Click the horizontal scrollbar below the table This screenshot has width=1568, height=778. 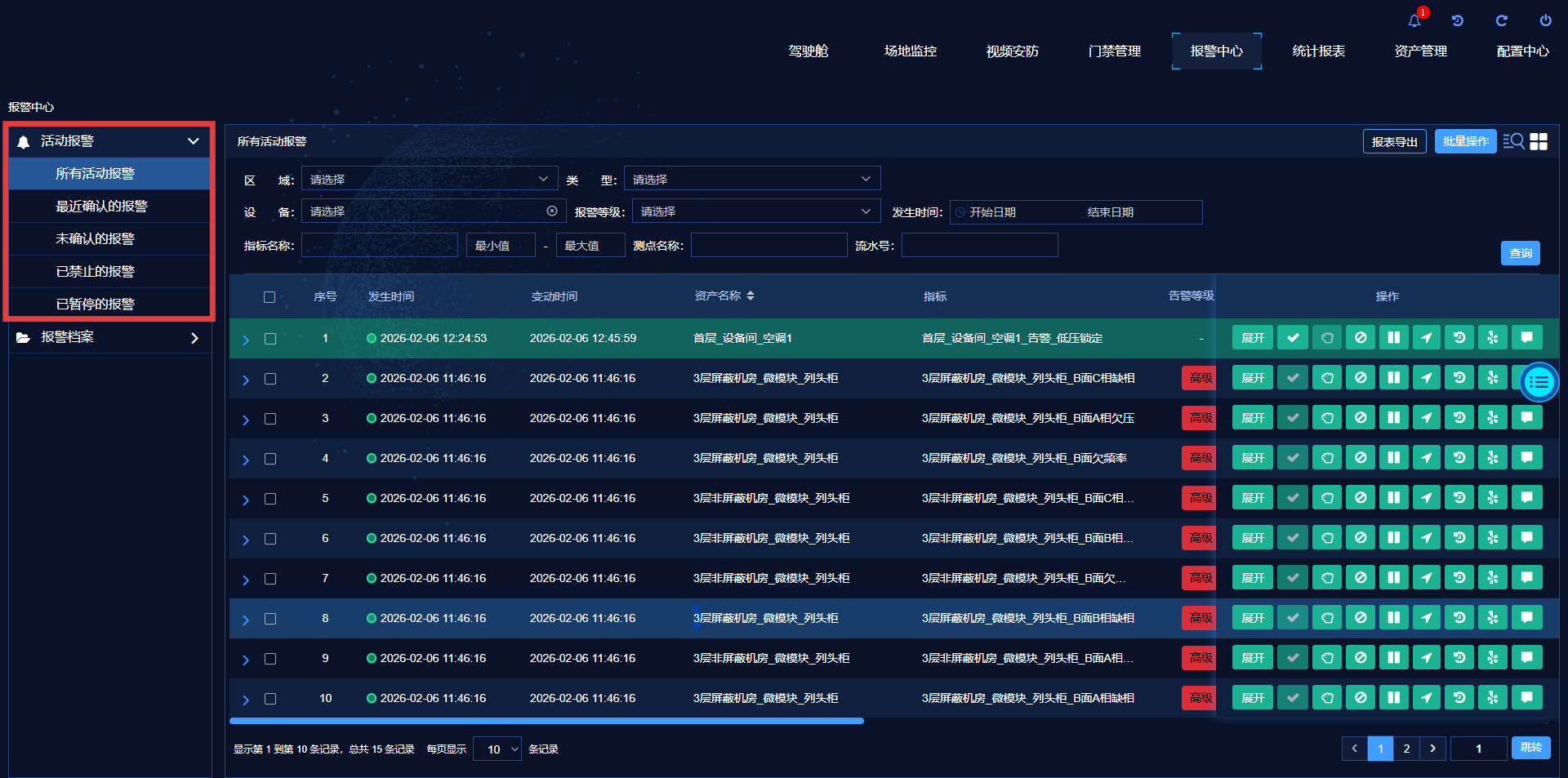pyautogui.click(x=546, y=721)
